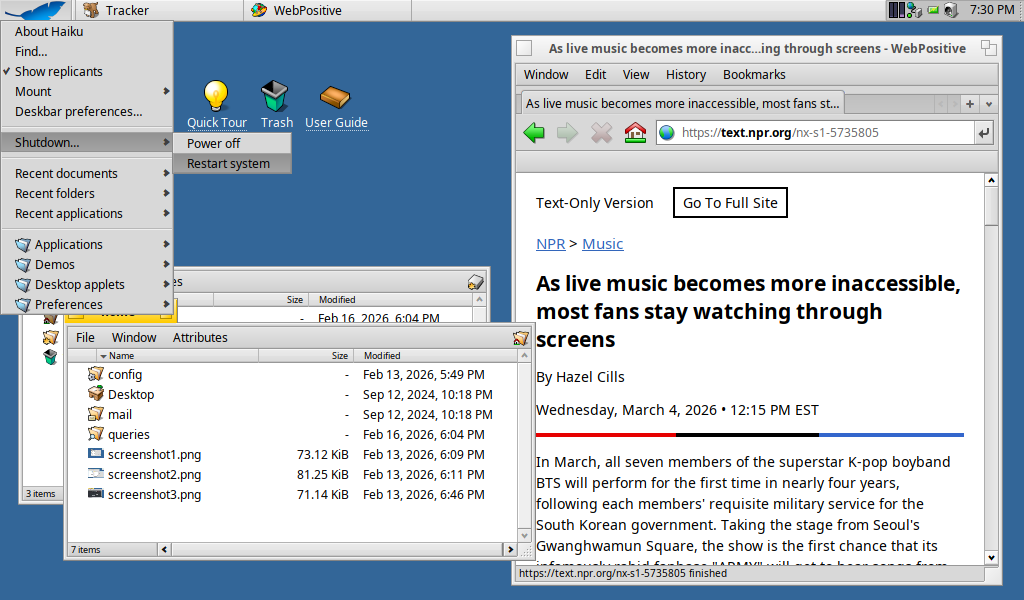Click the '7 items' status text
Viewport: 1024px width, 600px height.
pyautogui.click(x=86, y=550)
